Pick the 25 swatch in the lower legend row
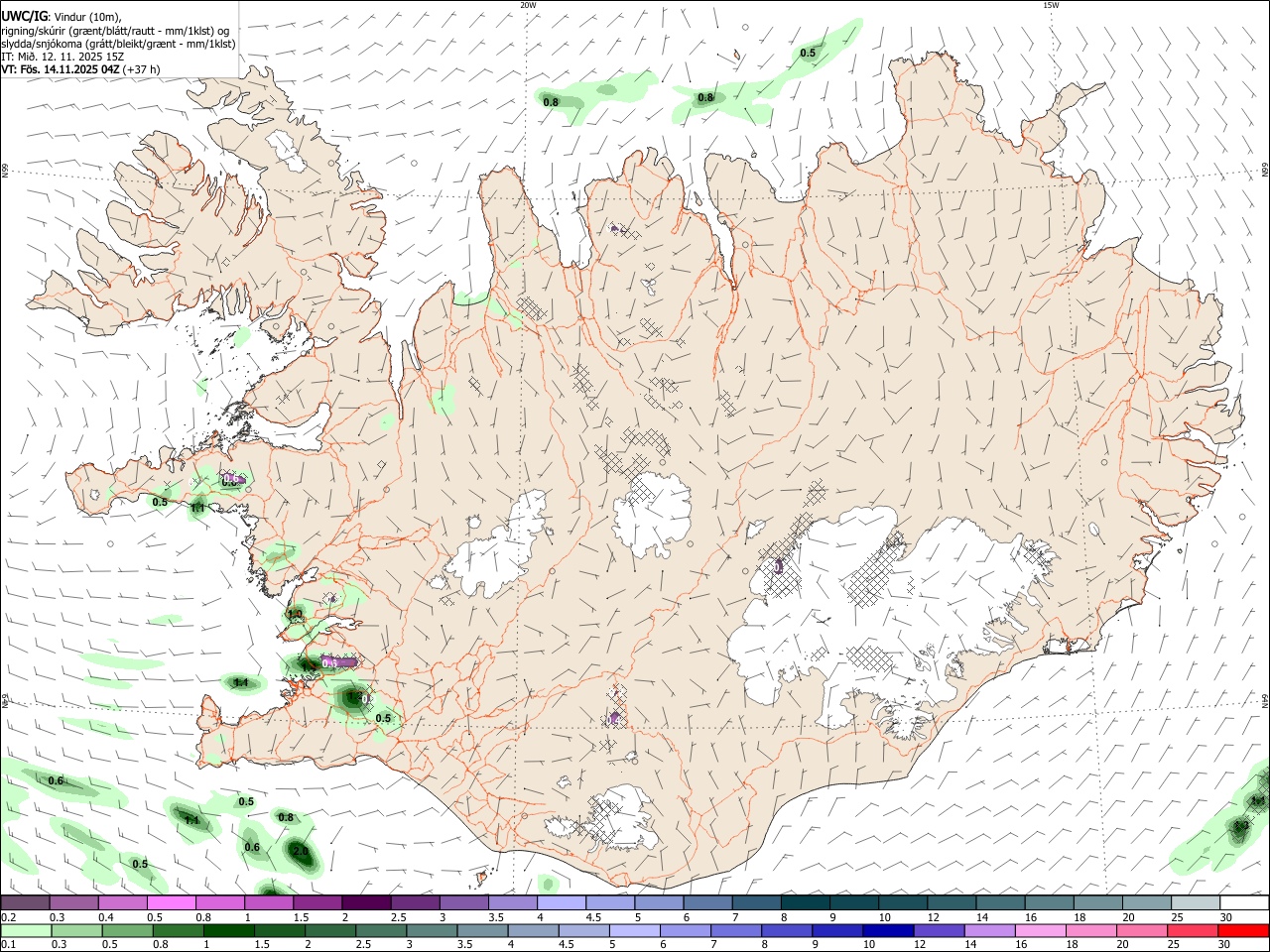The height and width of the screenshot is (952, 1270). 1193,931
